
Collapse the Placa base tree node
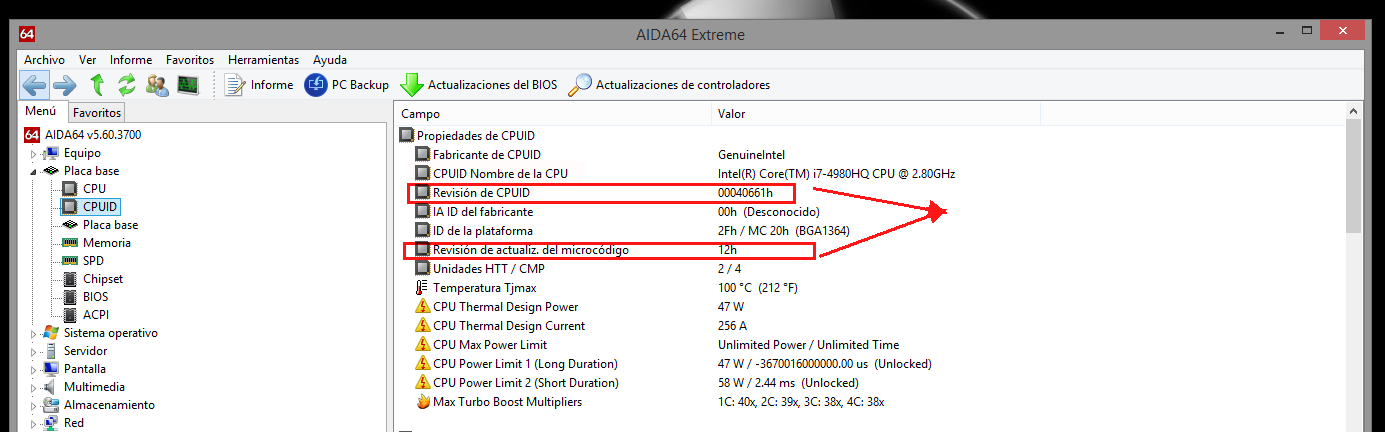(34, 172)
